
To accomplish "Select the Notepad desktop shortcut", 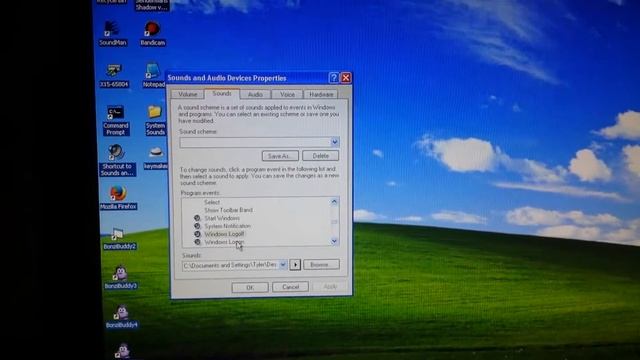I will pos(153,75).
